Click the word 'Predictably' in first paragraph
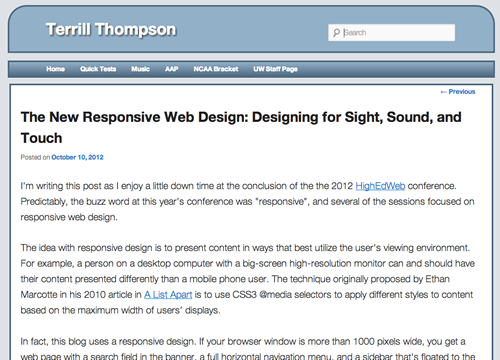The image size is (500, 360). pos(43,202)
